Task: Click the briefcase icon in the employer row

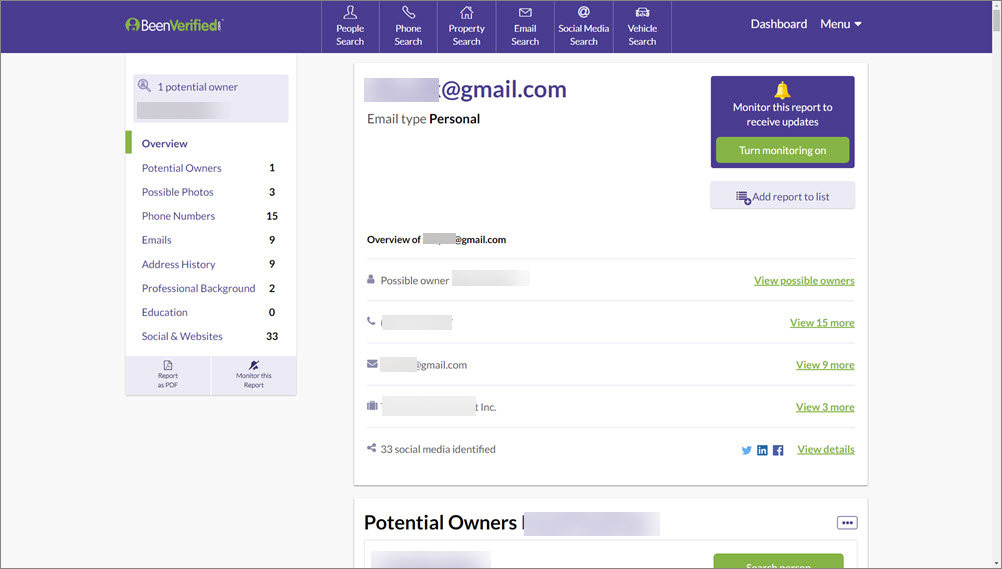Action: (372, 406)
